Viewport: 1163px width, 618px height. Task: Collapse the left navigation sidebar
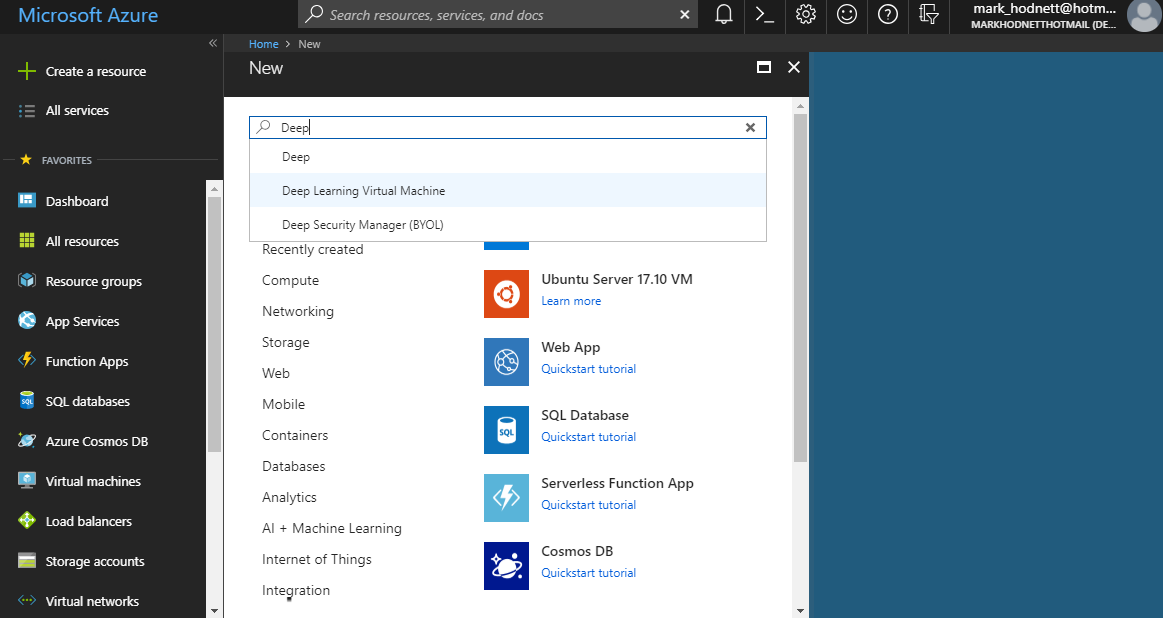(x=213, y=43)
